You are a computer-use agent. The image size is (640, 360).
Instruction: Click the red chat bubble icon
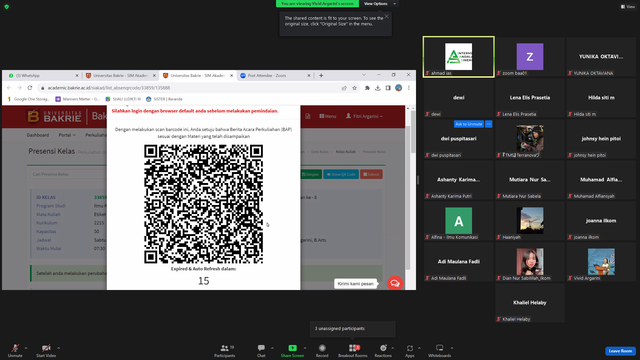(395, 283)
